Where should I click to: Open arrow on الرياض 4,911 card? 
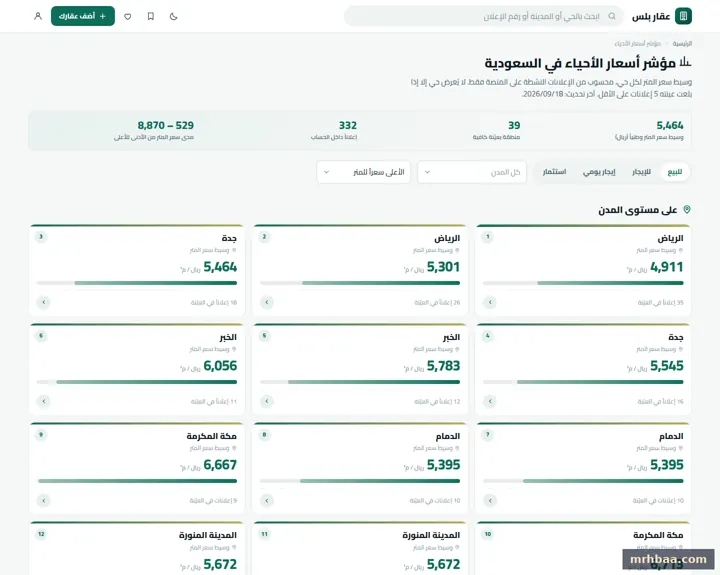click(490, 302)
